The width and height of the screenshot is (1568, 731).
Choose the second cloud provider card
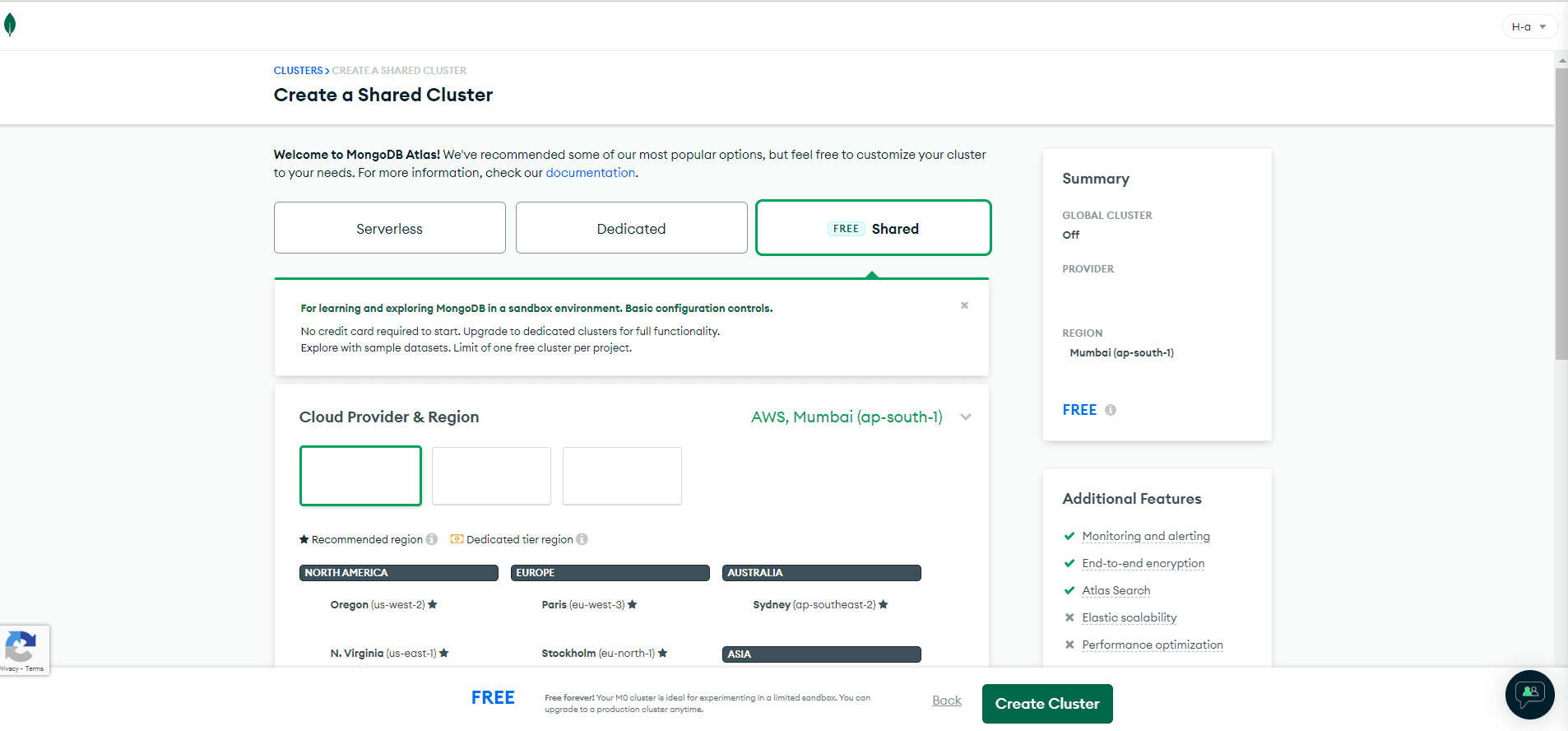(x=491, y=476)
